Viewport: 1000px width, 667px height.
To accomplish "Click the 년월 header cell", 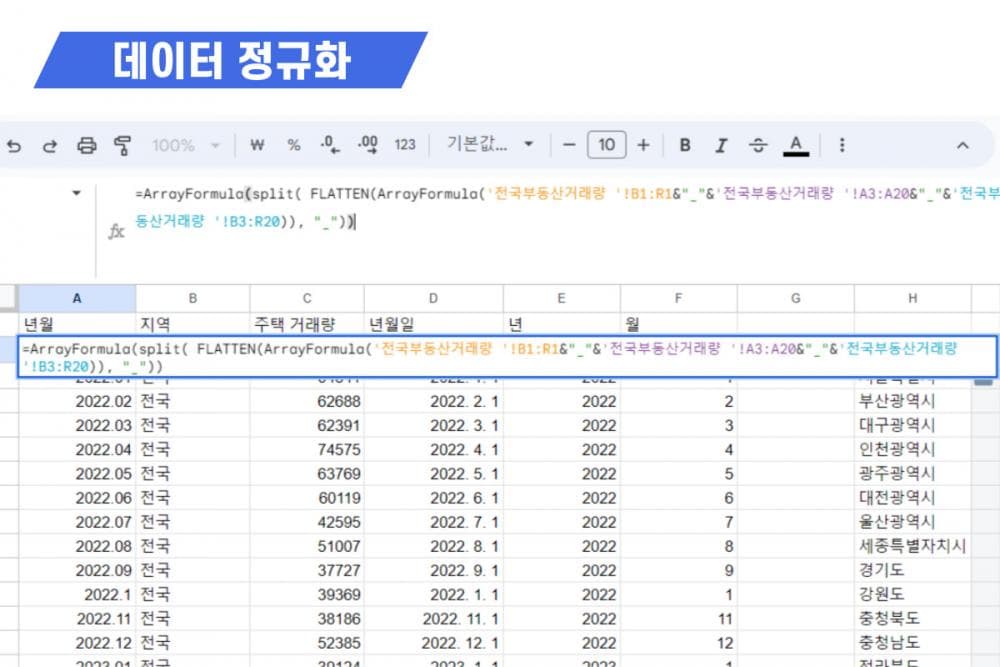I will click(77, 324).
